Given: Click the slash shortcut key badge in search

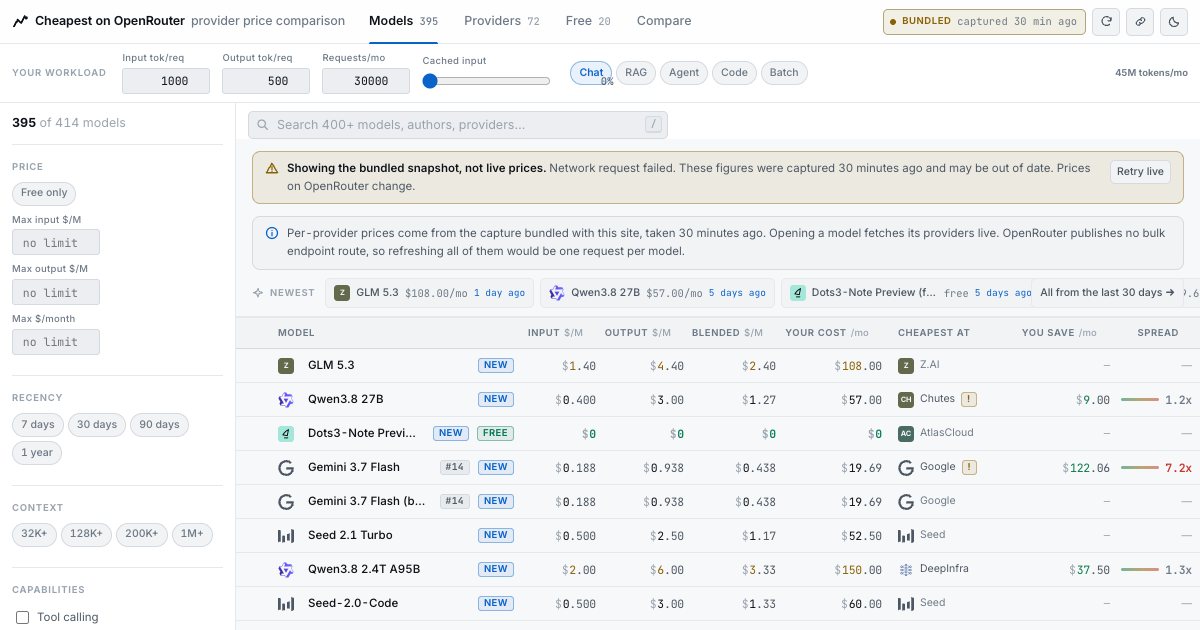Looking at the screenshot, I should point(654,125).
